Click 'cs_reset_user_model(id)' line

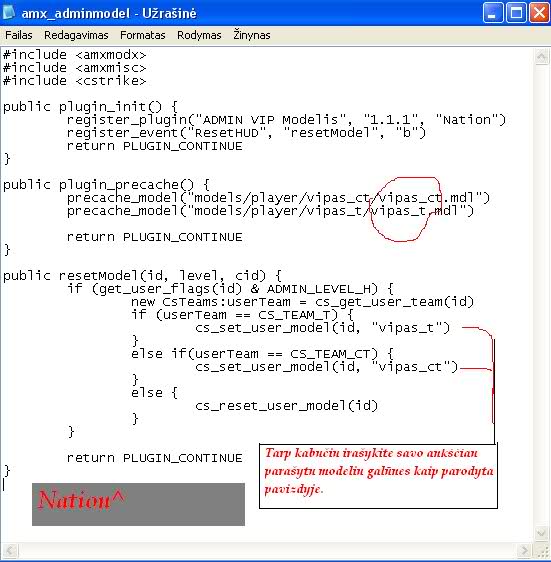[x=286, y=406]
